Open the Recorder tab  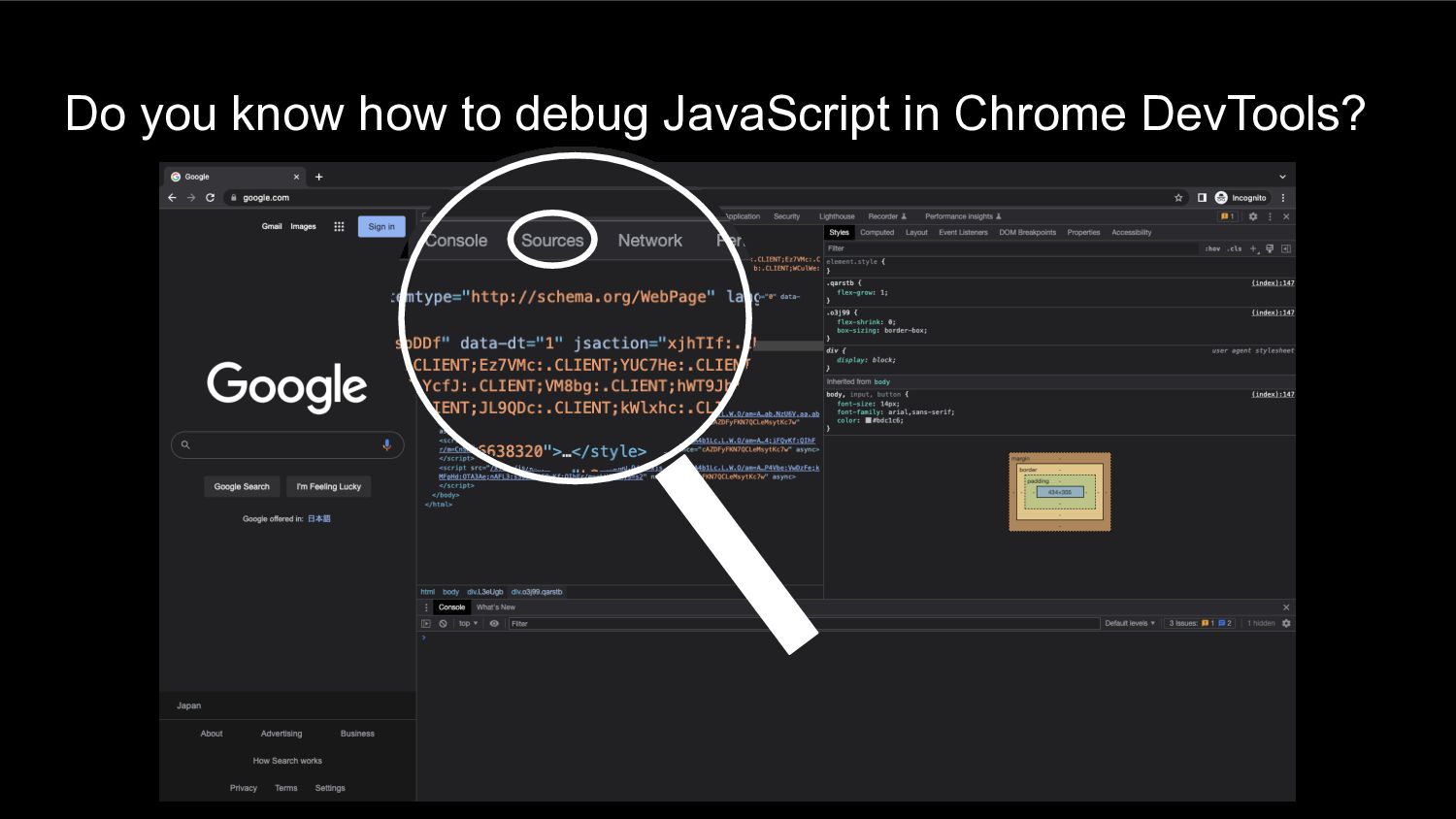(x=886, y=216)
